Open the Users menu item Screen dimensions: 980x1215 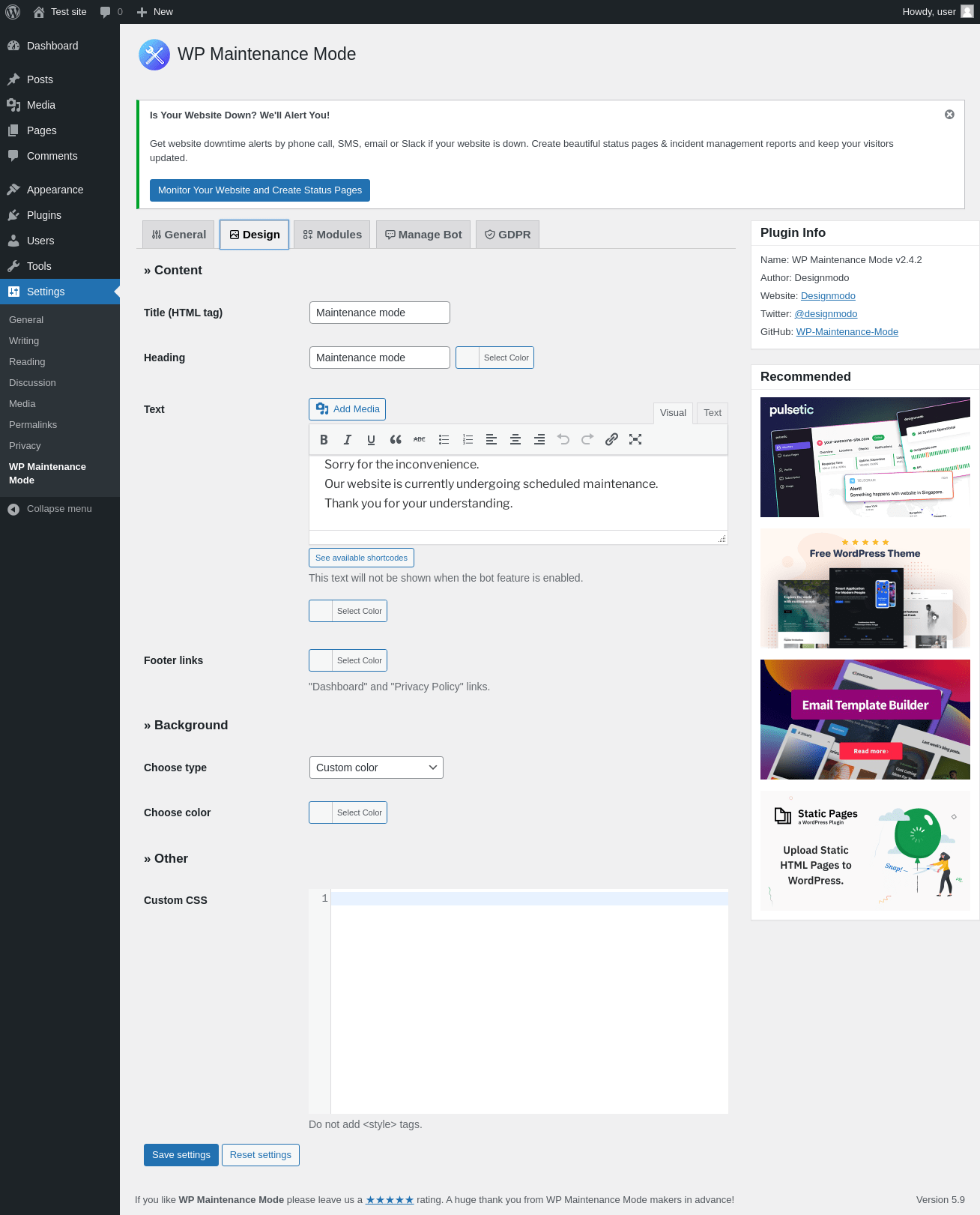coord(60,241)
